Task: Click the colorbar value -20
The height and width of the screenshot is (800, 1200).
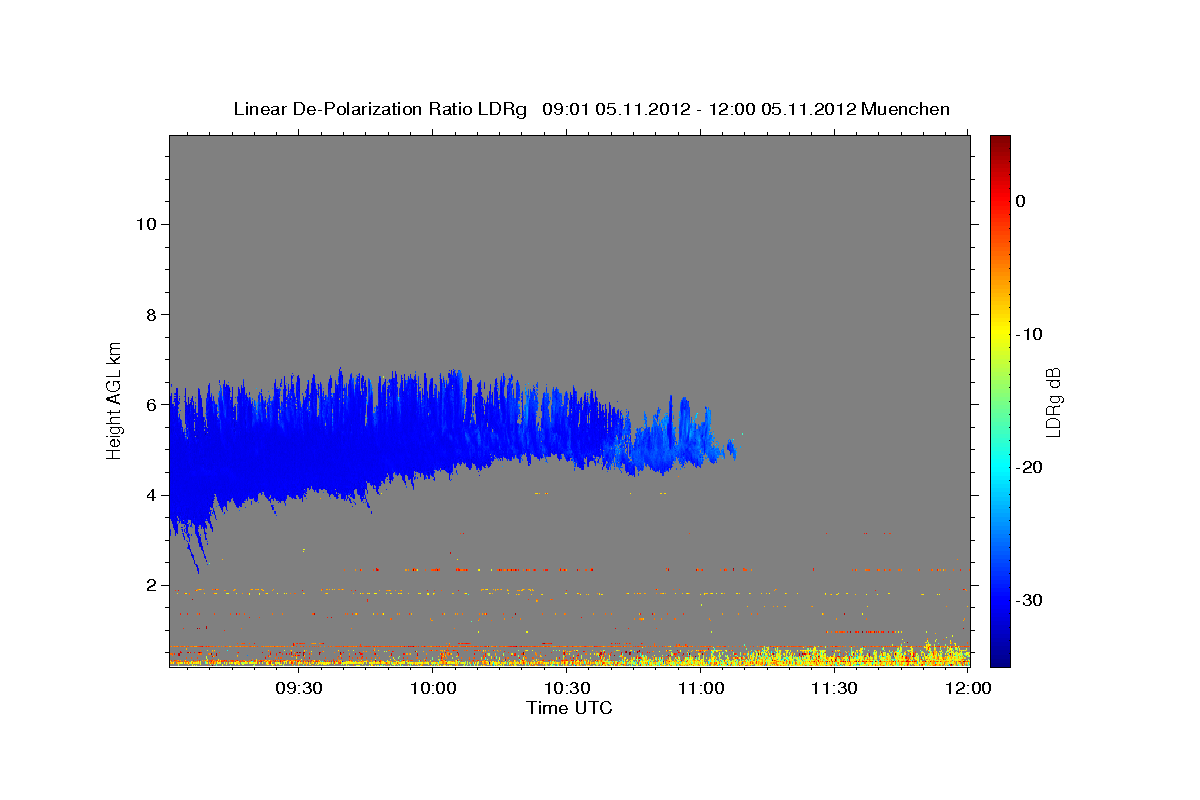Action: coord(1029,467)
